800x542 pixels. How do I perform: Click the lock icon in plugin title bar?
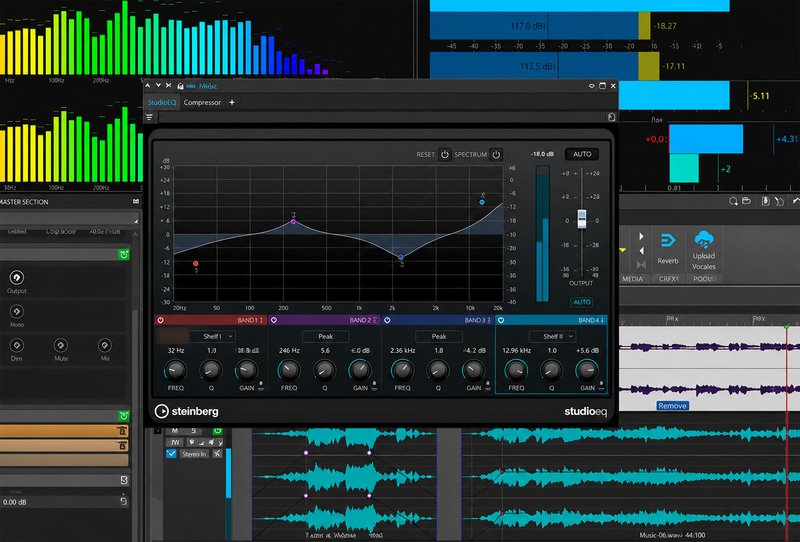180,86
